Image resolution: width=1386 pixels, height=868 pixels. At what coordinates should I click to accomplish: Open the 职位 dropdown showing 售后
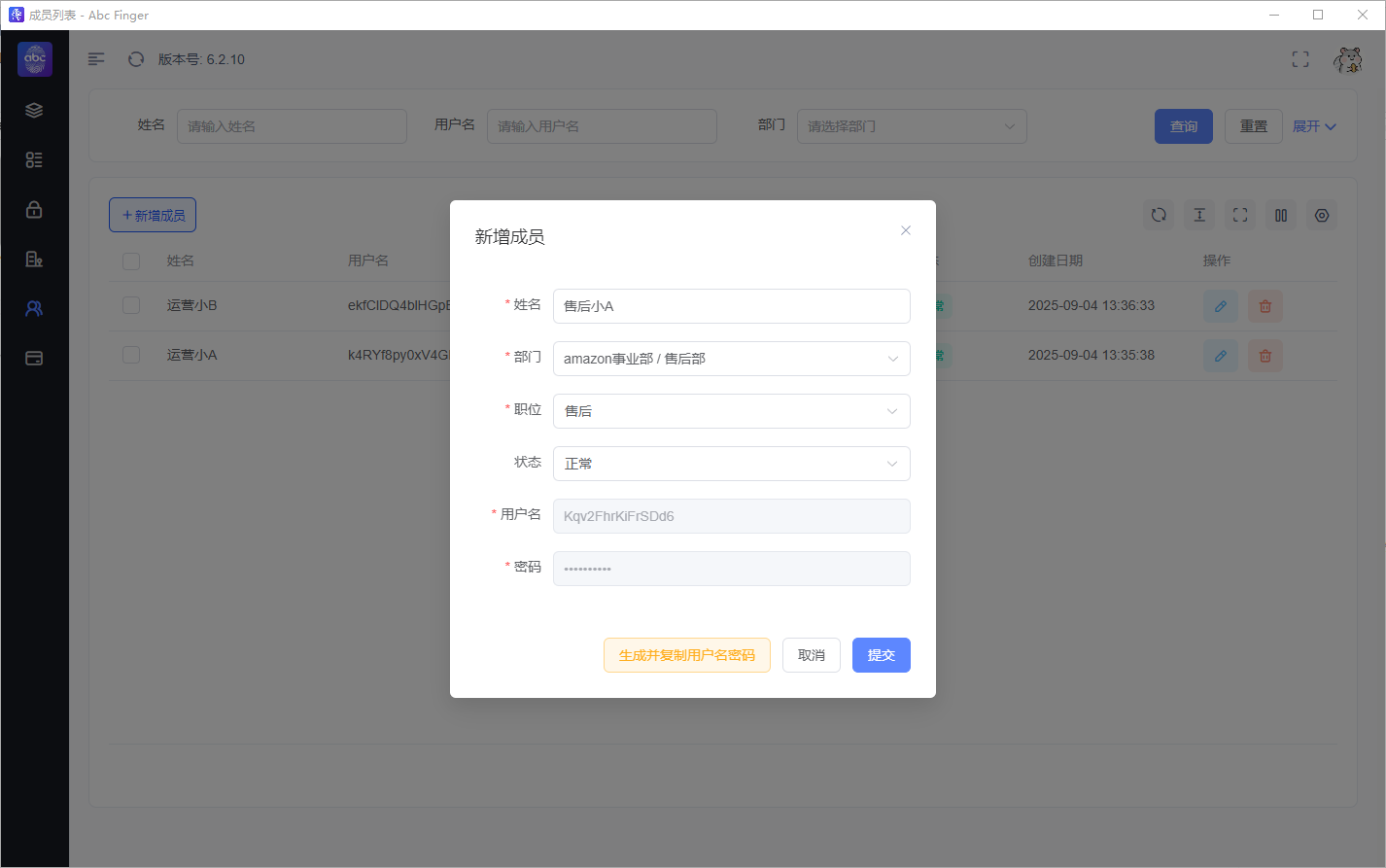(732, 411)
